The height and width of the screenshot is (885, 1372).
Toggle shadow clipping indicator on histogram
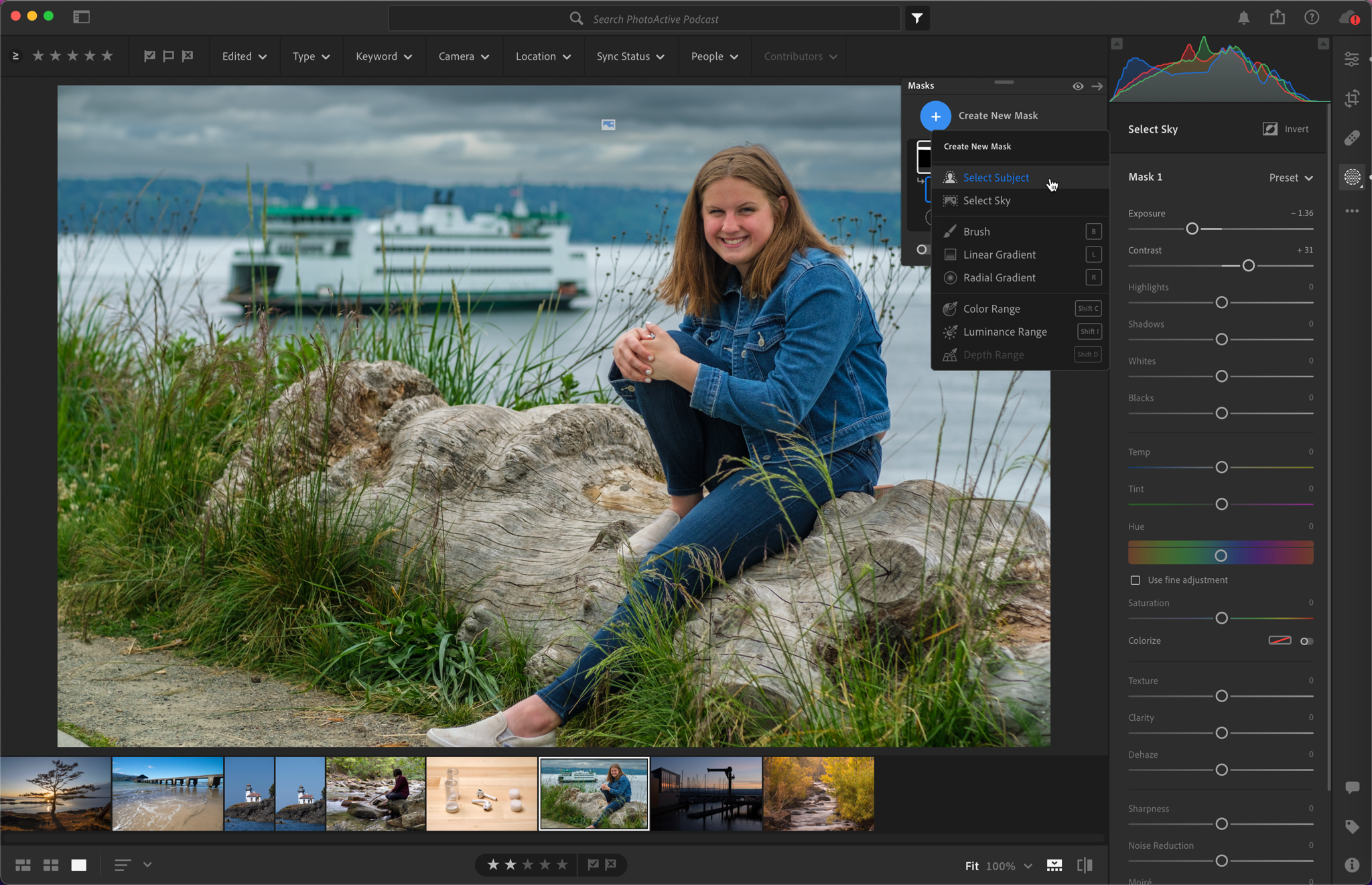pyautogui.click(x=1117, y=44)
